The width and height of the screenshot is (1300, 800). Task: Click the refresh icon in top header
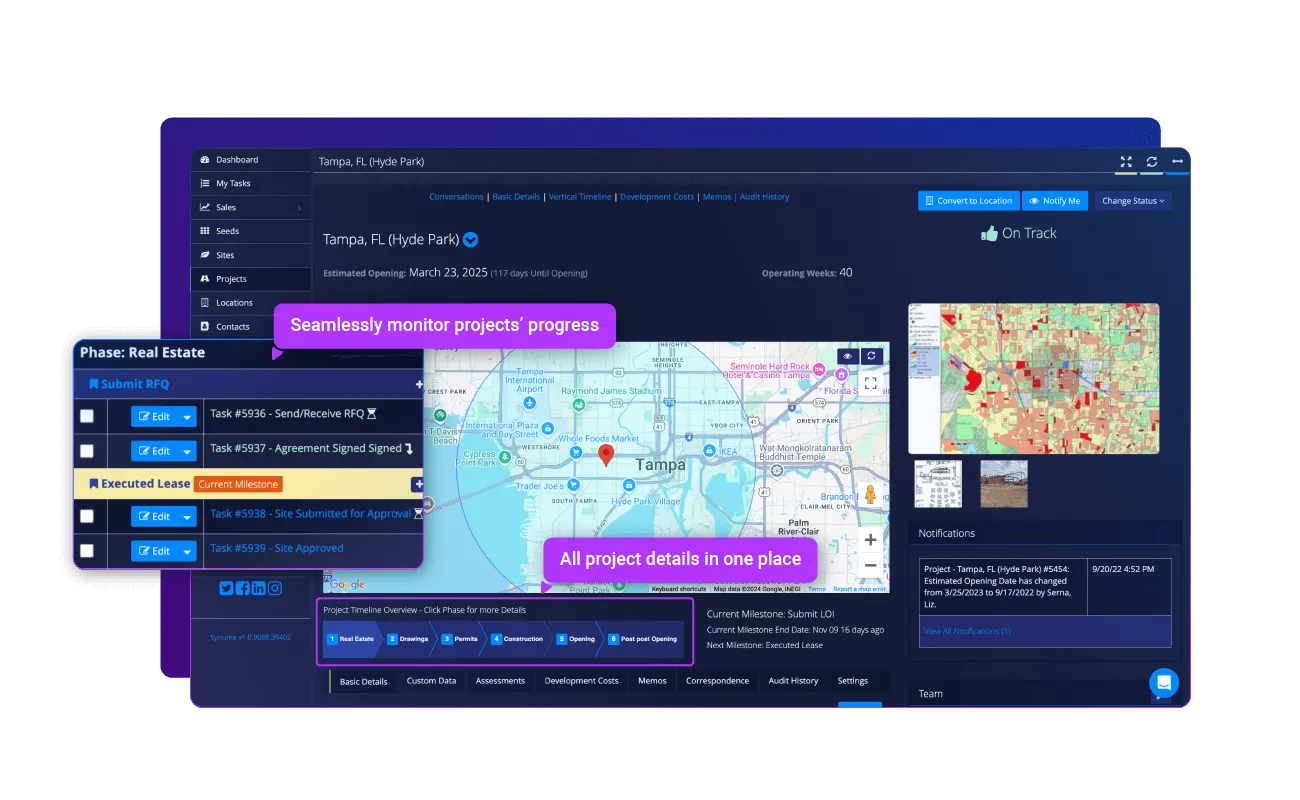click(1152, 162)
